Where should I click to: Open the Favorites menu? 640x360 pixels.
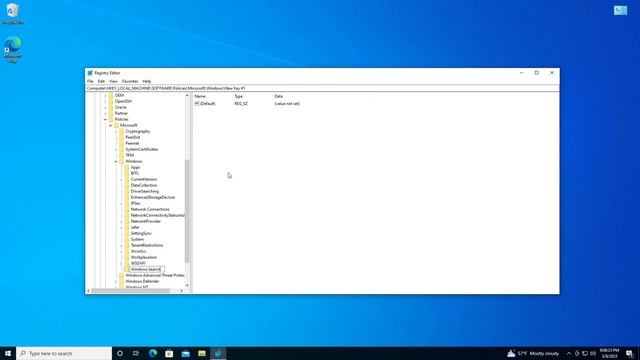click(x=130, y=81)
